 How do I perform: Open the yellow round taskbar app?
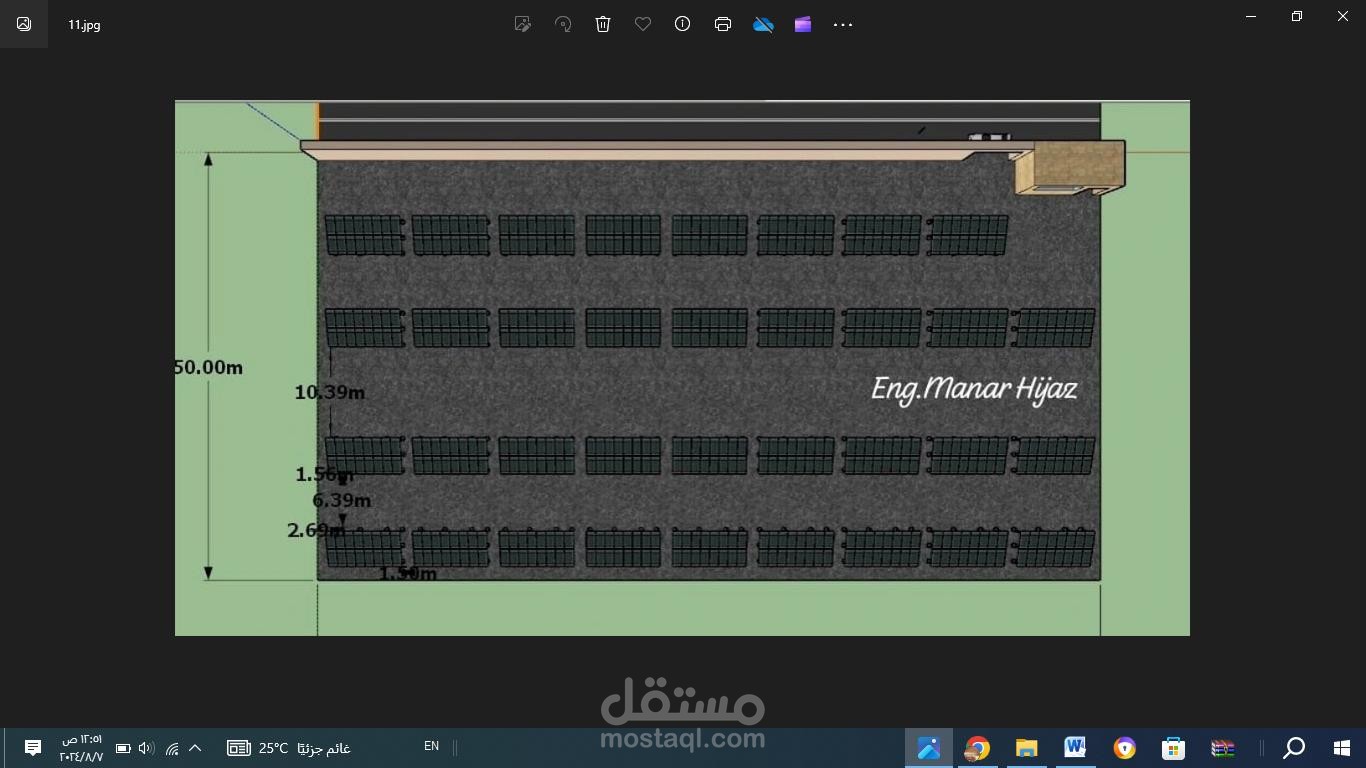point(1125,748)
